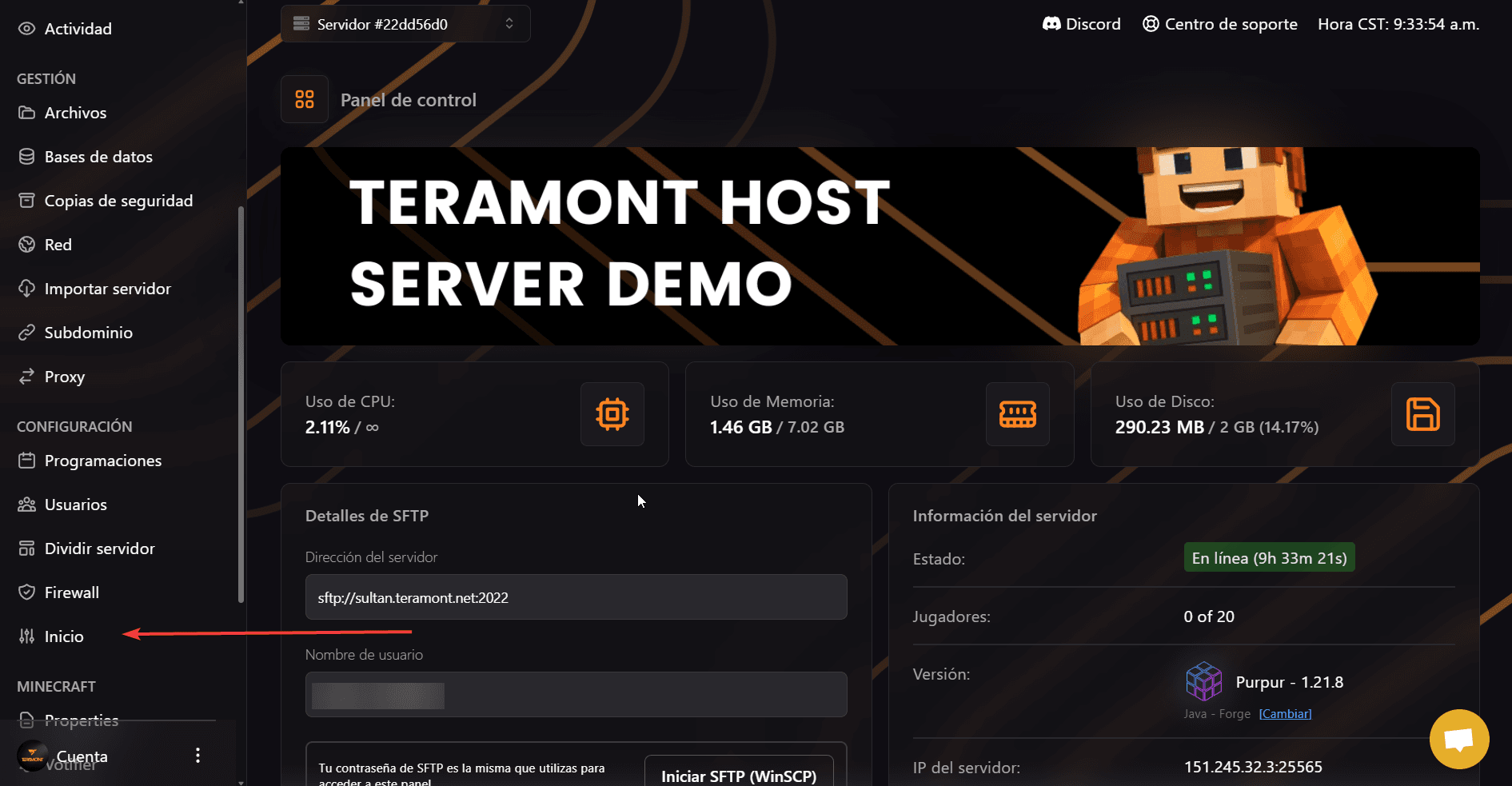Select the Usuarios people icon

pos(26,505)
